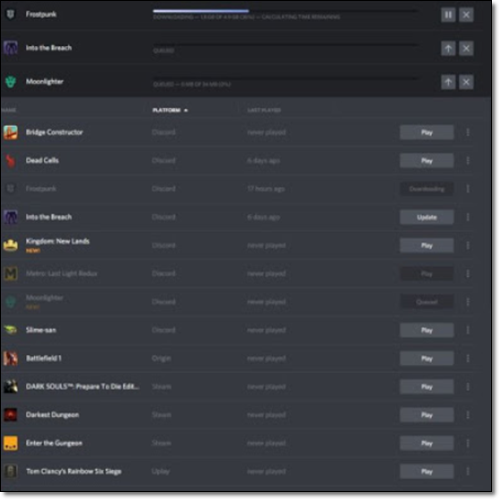Open more options for Enter the Gungeon
This screenshot has width=500, height=500.
pos(468,443)
